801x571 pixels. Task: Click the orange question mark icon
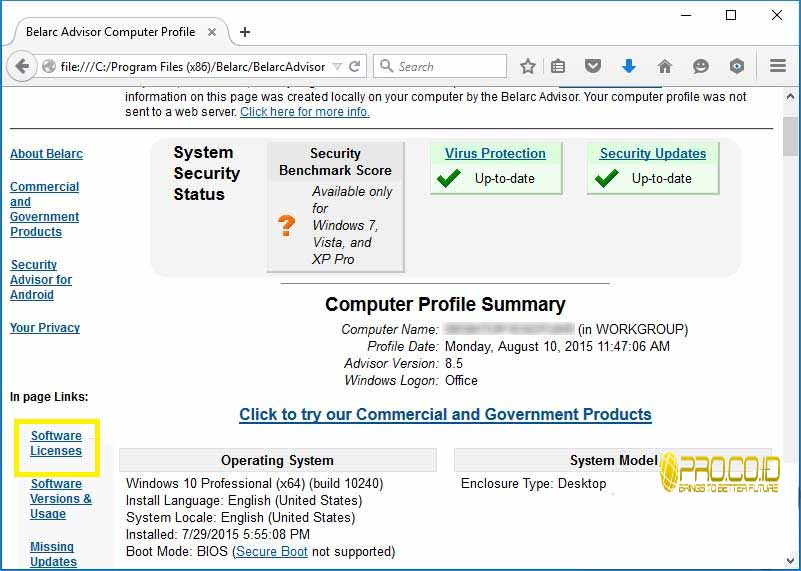tap(286, 225)
